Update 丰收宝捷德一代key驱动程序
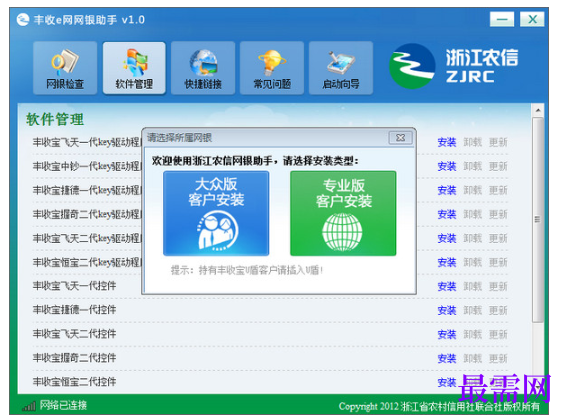Screen dimensions: 570x420 [498, 190]
